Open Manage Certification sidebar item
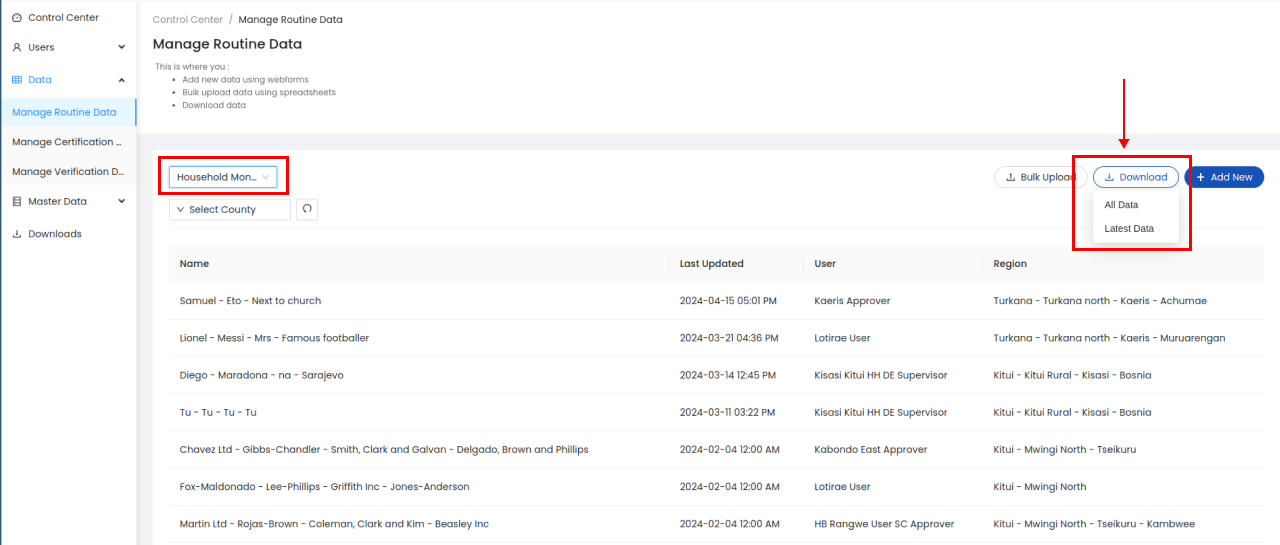The height and width of the screenshot is (545, 1280). tap(68, 142)
